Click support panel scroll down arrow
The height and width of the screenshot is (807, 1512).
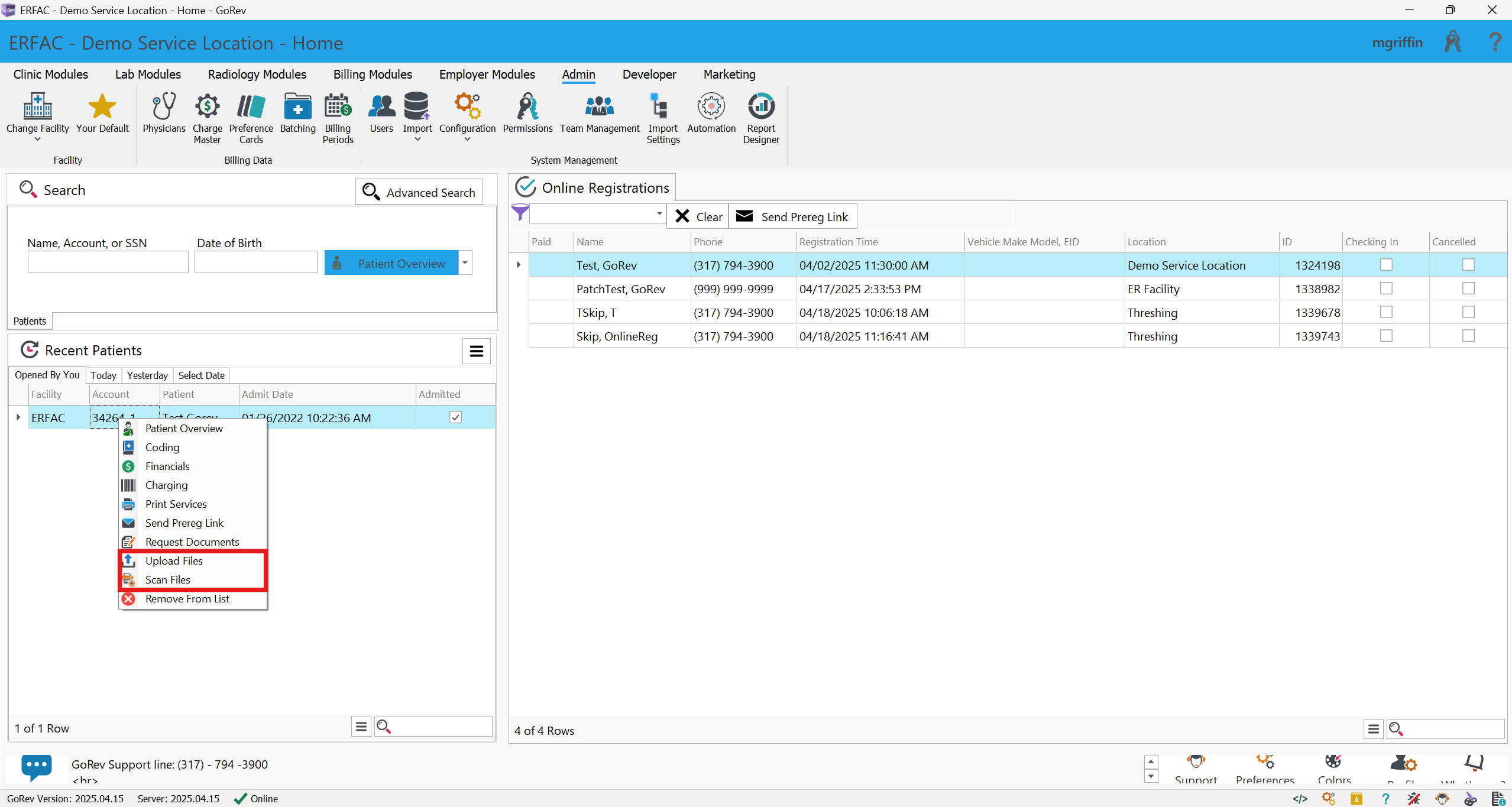tap(1151, 776)
